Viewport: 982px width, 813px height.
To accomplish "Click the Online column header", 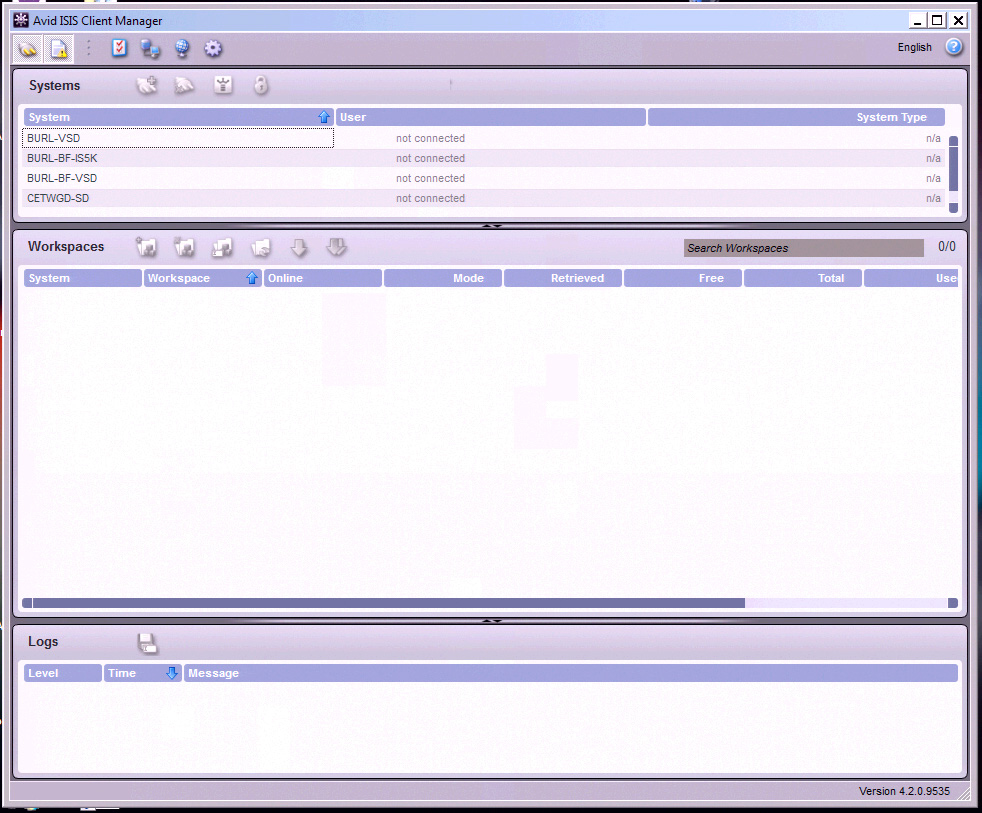I will click(x=323, y=278).
